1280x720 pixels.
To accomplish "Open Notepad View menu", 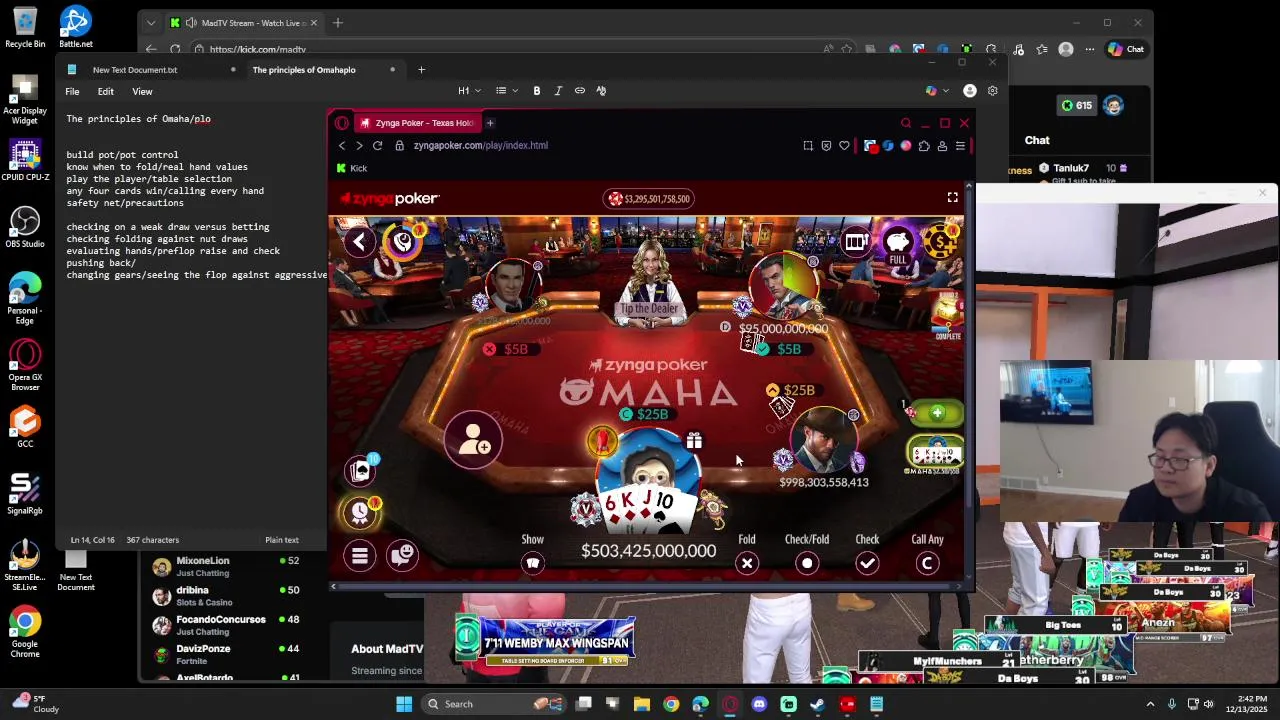I will pos(142,91).
